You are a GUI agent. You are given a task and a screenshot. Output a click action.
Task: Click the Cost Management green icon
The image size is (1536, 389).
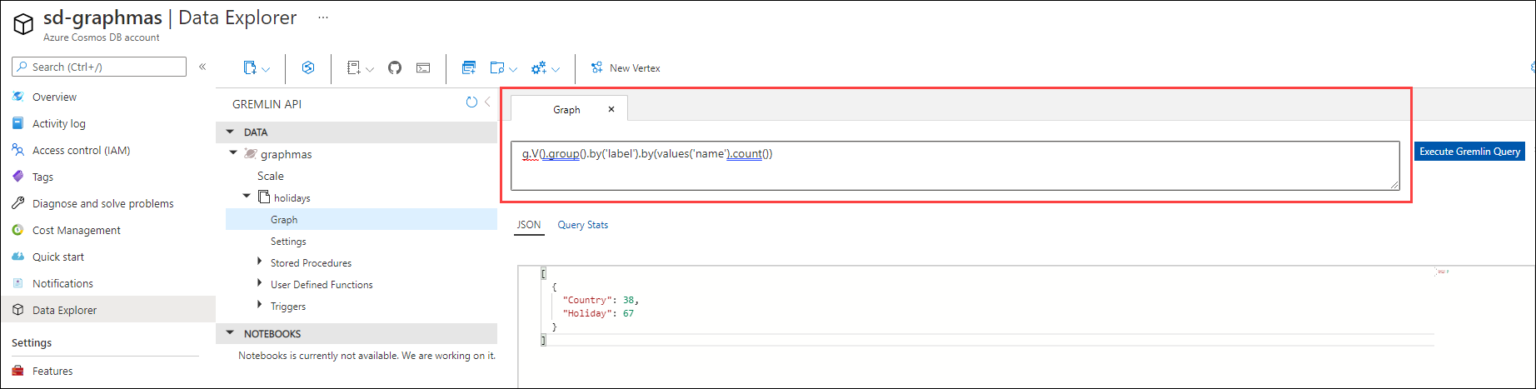(17, 230)
